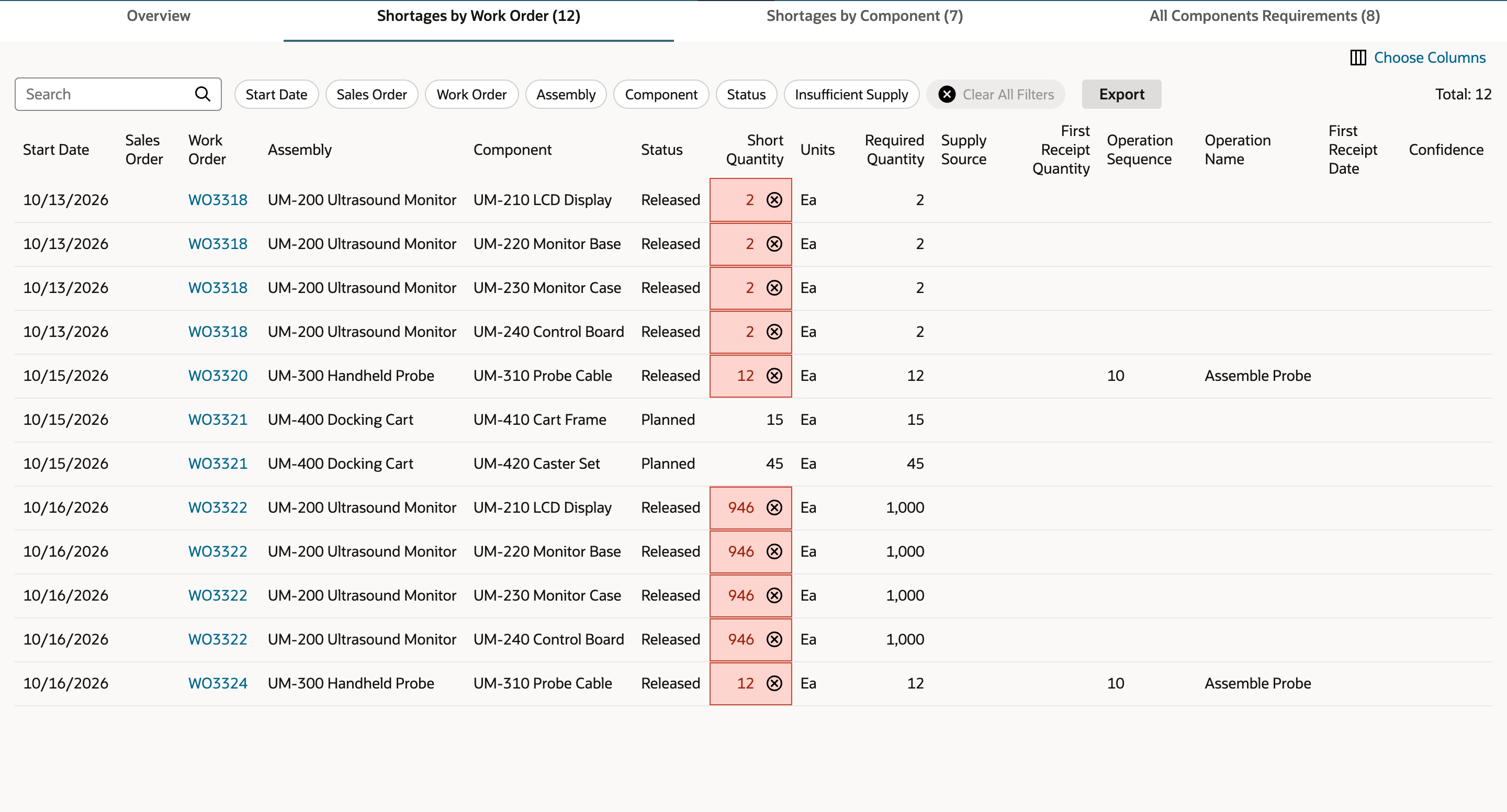Image resolution: width=1507 pixels, height=812 pixels.
Task: Click 'Total: 12' count label
Action: click(1463, 94)
